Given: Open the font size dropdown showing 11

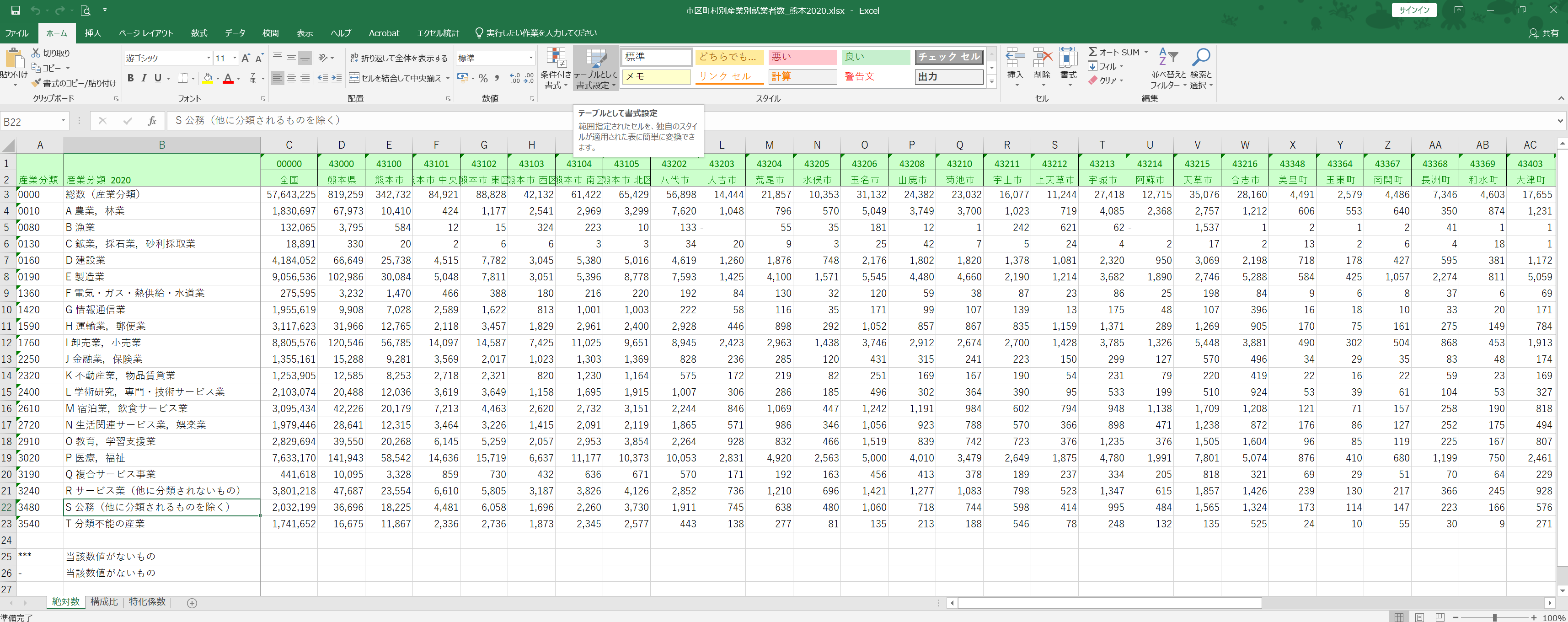Looking at the screenshot, I should pos(235,59).
